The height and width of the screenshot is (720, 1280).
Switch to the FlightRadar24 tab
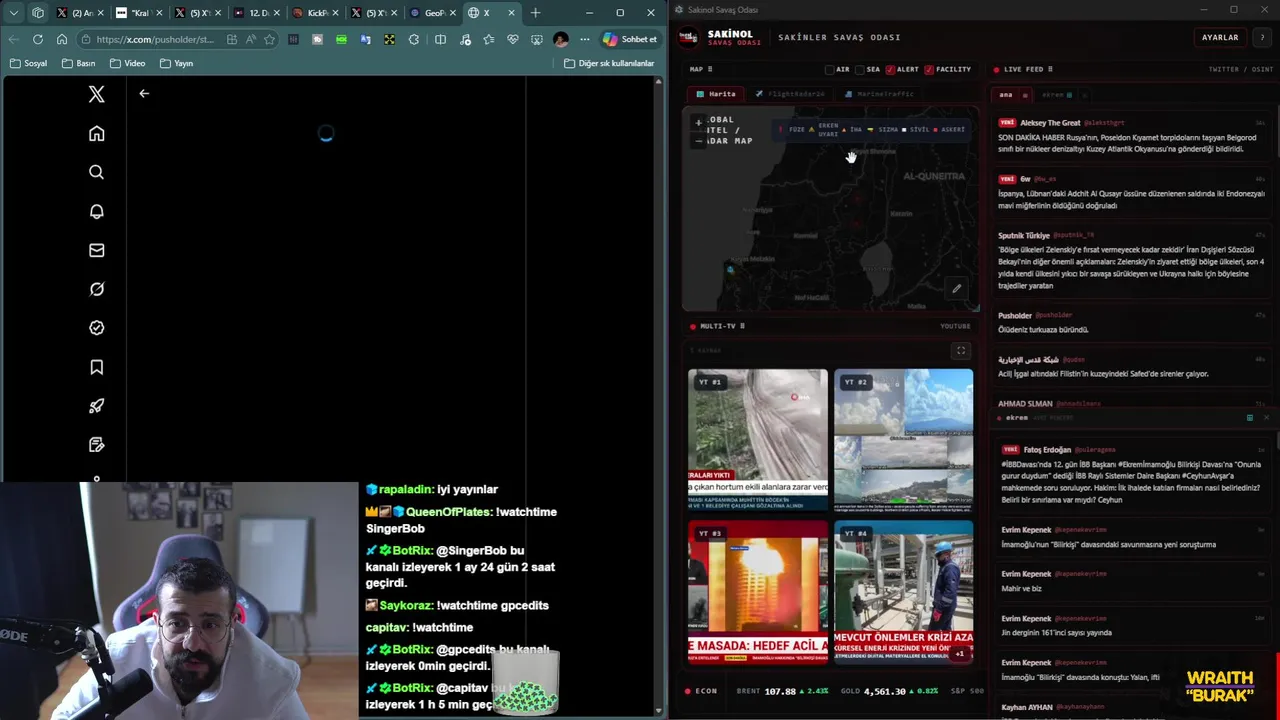[790, 94]
